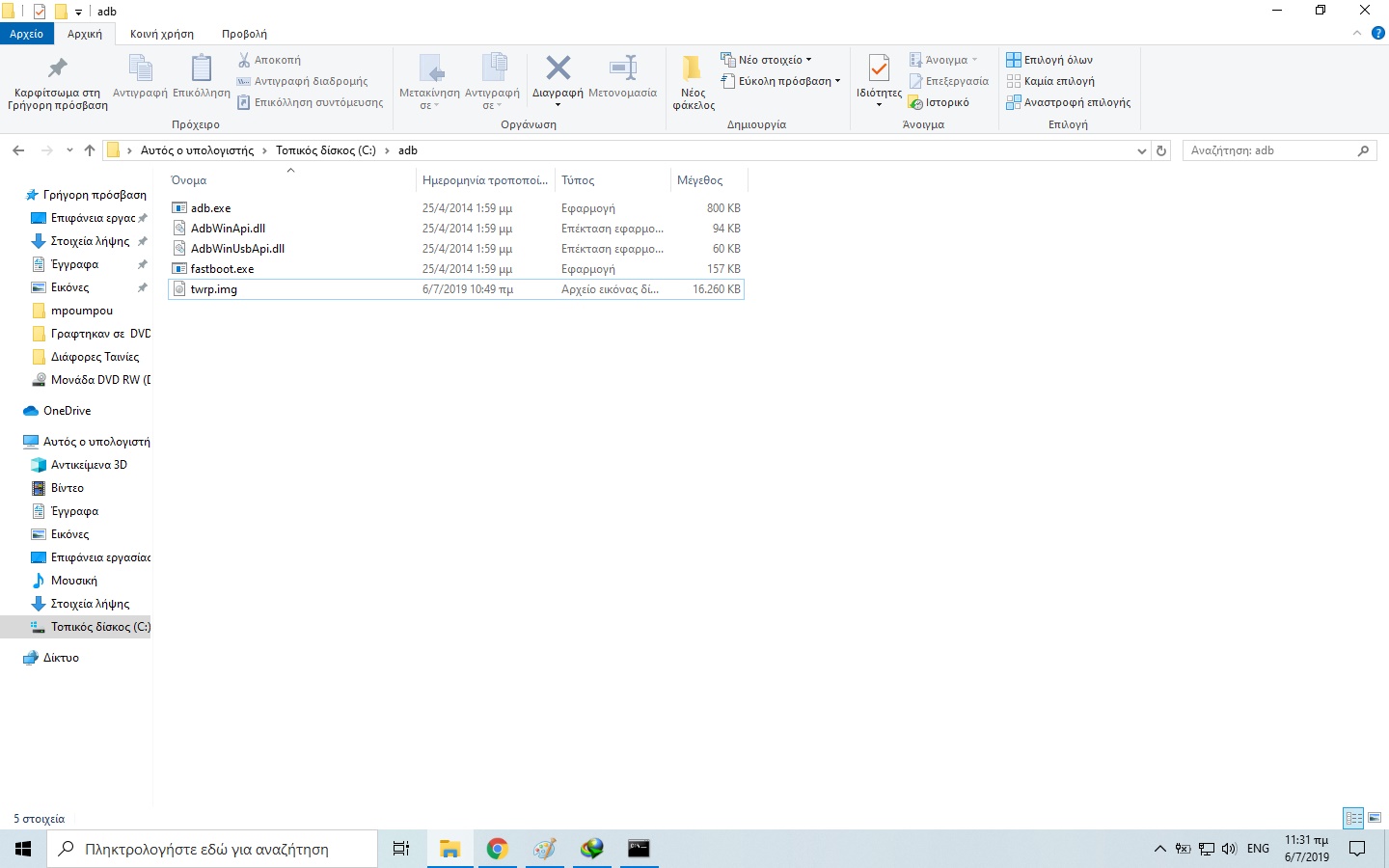Click the Up one level arrow
The width and height of the screenshot is (1389, 868).
(x=90, y=150)
